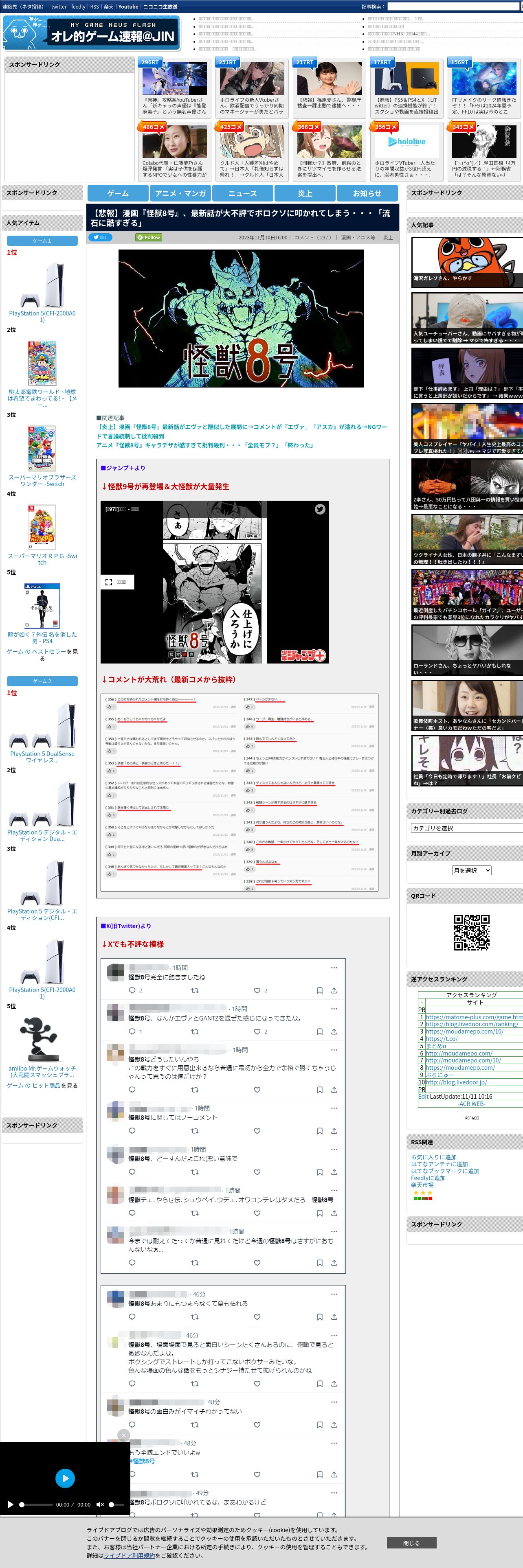Viewport: 523px width, 1568px height.
Task: Click the green feedly Follow button
Action: click(149, 237)
